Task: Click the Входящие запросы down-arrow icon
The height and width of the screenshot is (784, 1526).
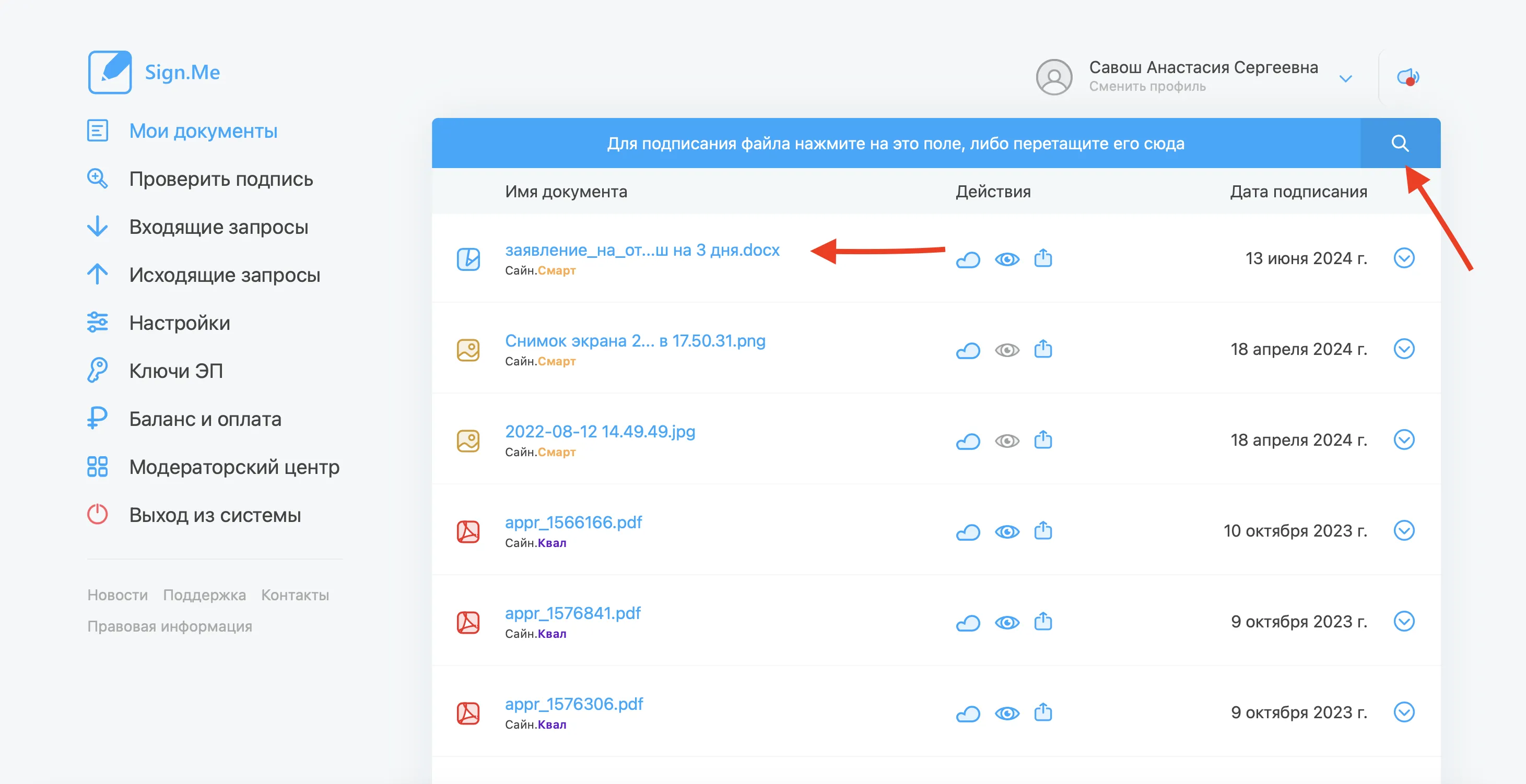Action: click(x=97, y=226)
